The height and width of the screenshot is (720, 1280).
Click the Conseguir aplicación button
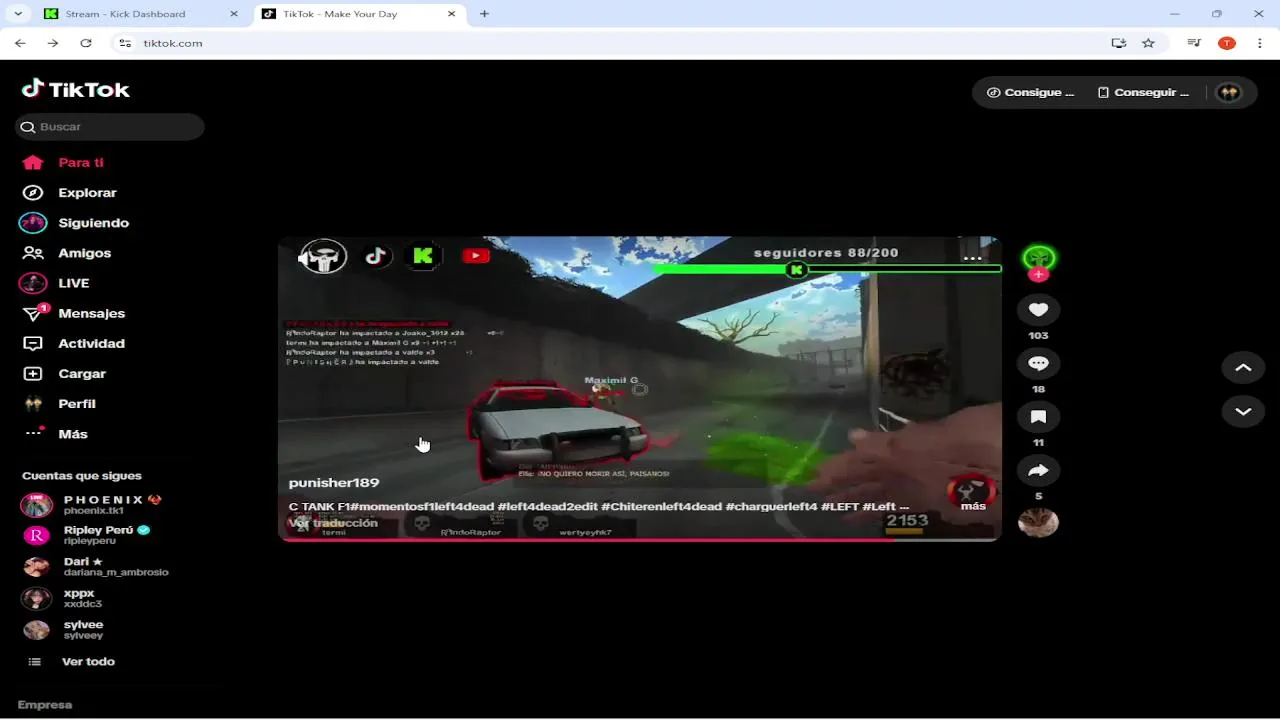pos(1143,92)
